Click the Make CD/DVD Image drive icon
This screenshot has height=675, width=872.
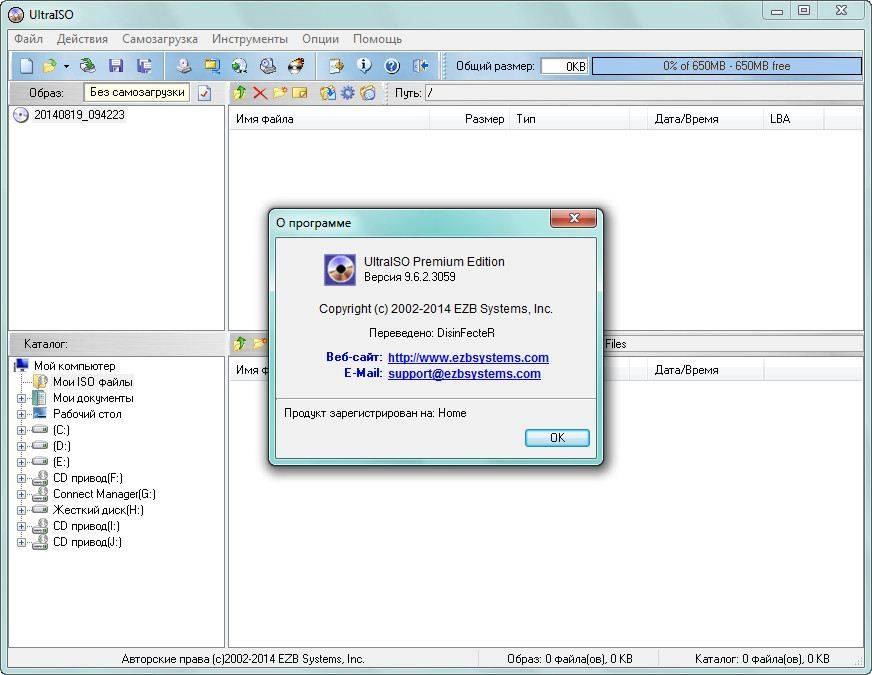[184, 66]
